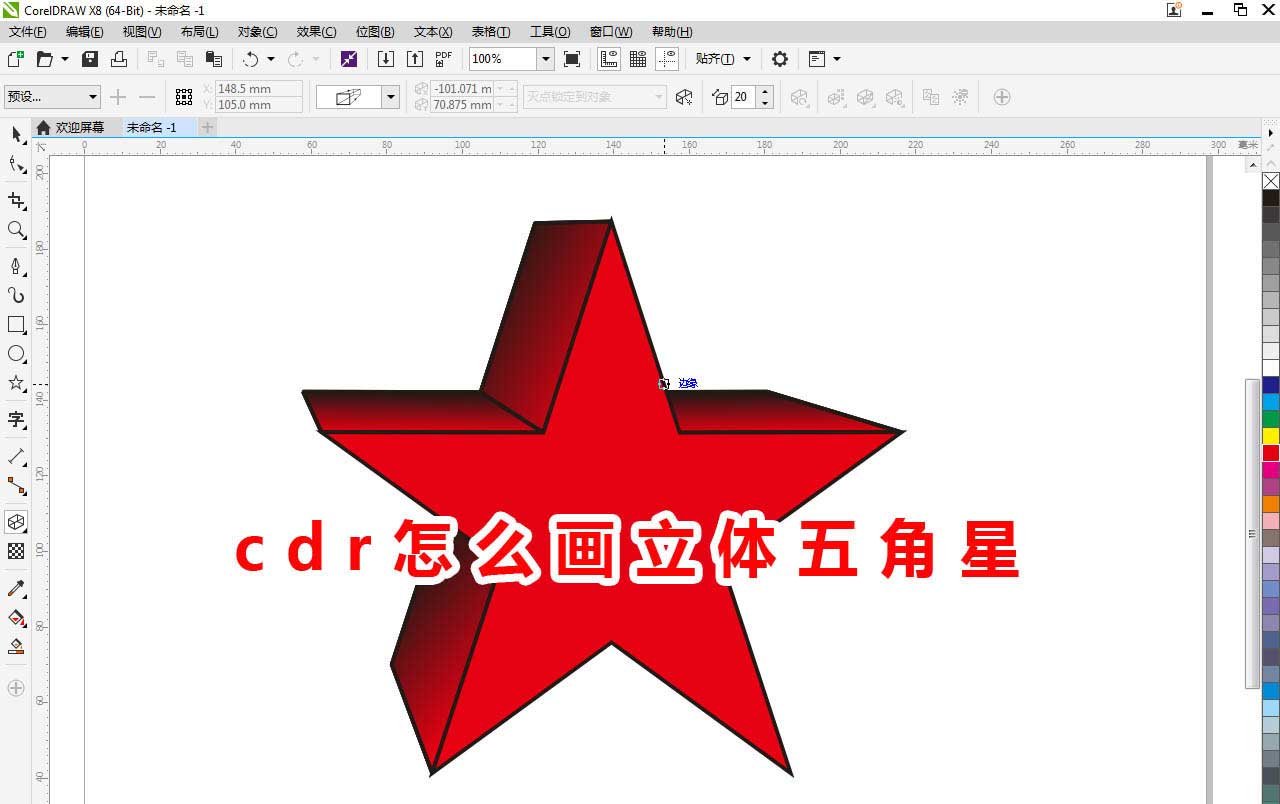Open the 100% zoom level dropdown
The image size is (1280, 804).
[546, 59]
